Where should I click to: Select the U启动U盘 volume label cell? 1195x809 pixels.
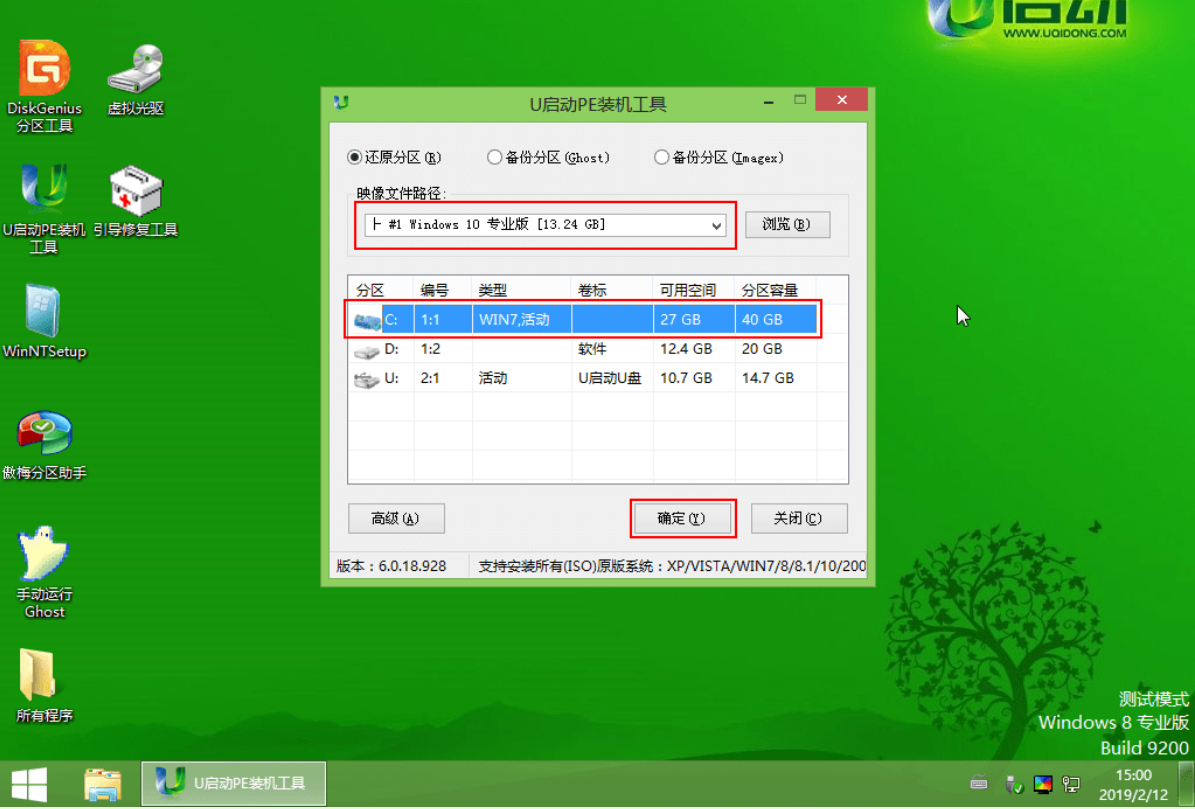click(x=612, y=378)
